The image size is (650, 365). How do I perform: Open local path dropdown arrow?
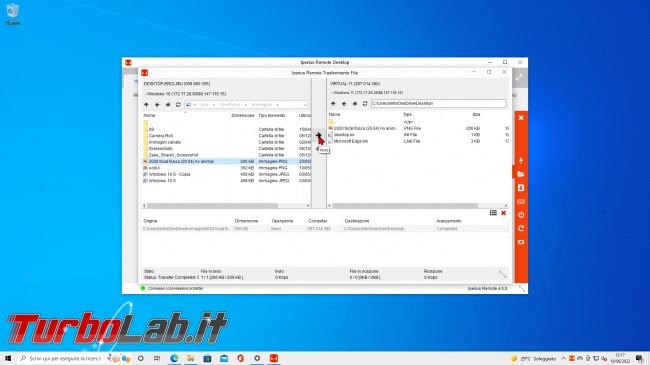(305, 105)
